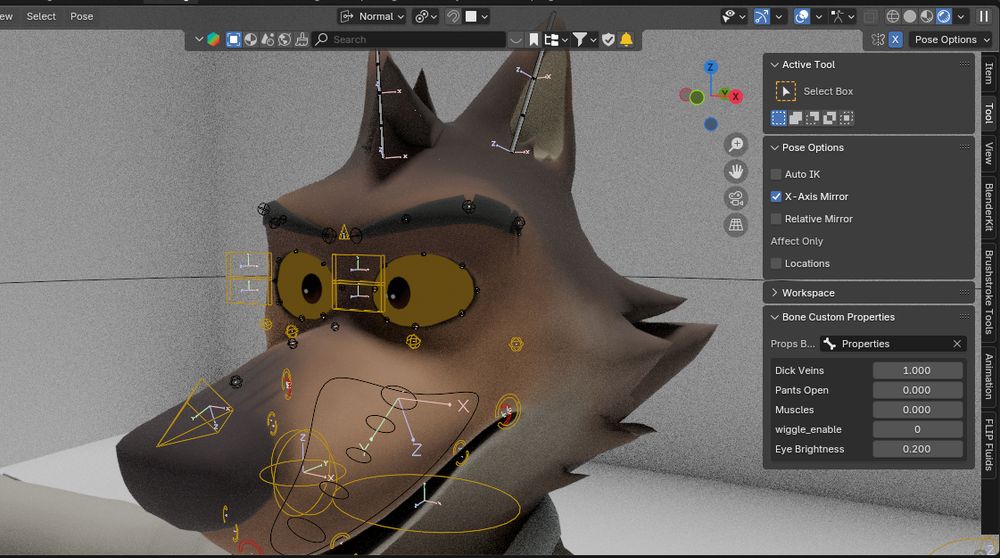Clear the Props Bone field with X
The width and height of the screenshot is (1000, 558).
[x=957, y=344]
